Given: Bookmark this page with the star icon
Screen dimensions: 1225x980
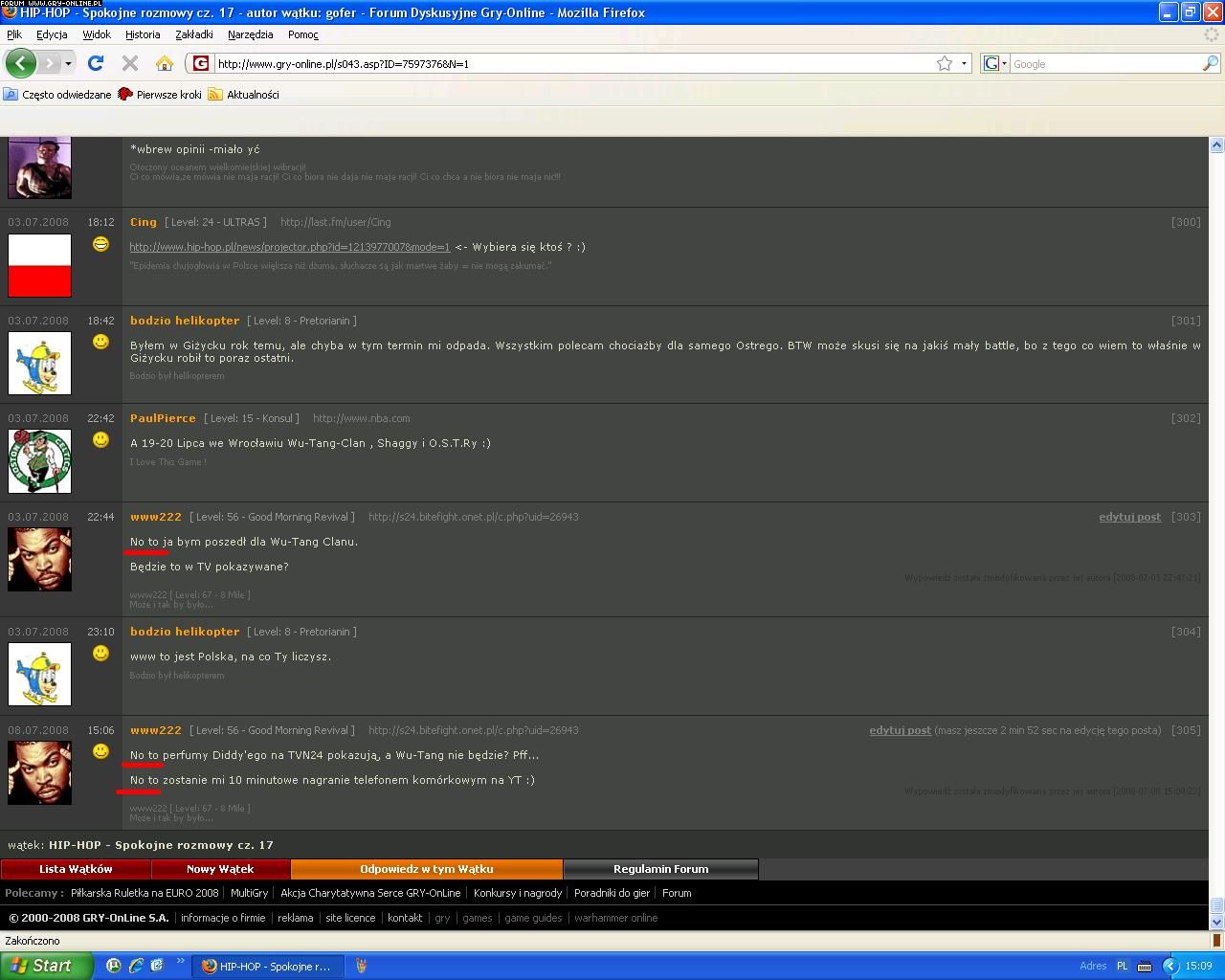Looking at the screenshot, I should (945, 64).
